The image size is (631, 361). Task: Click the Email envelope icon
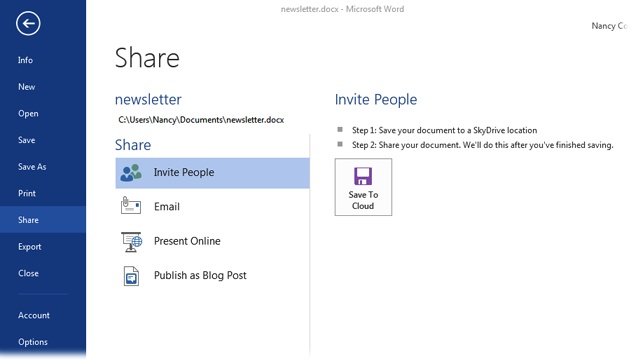131,206
